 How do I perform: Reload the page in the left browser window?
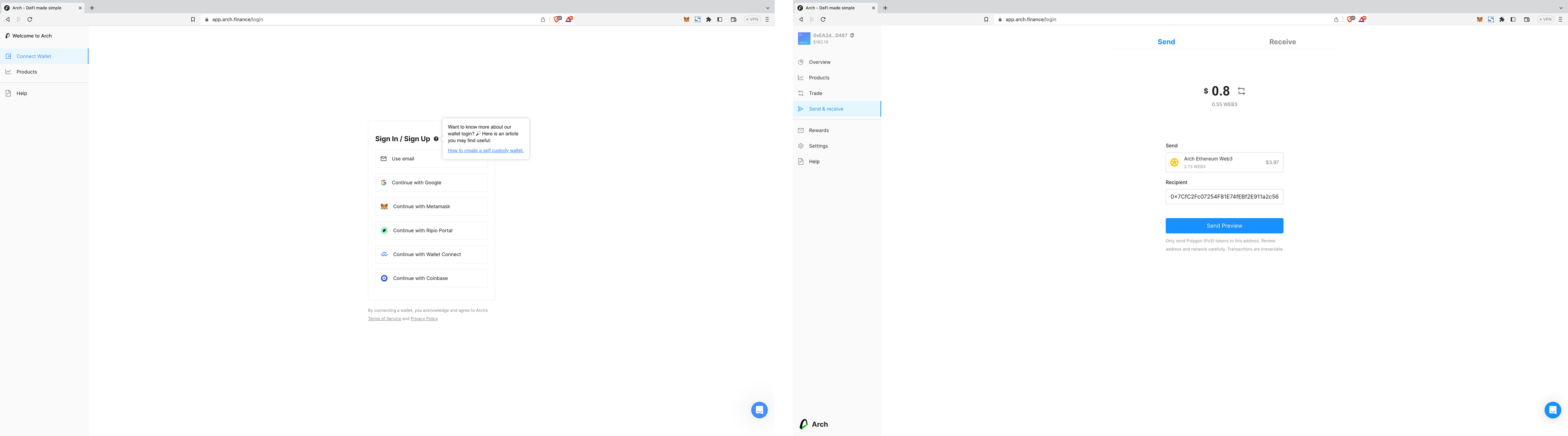coord(30,19)
